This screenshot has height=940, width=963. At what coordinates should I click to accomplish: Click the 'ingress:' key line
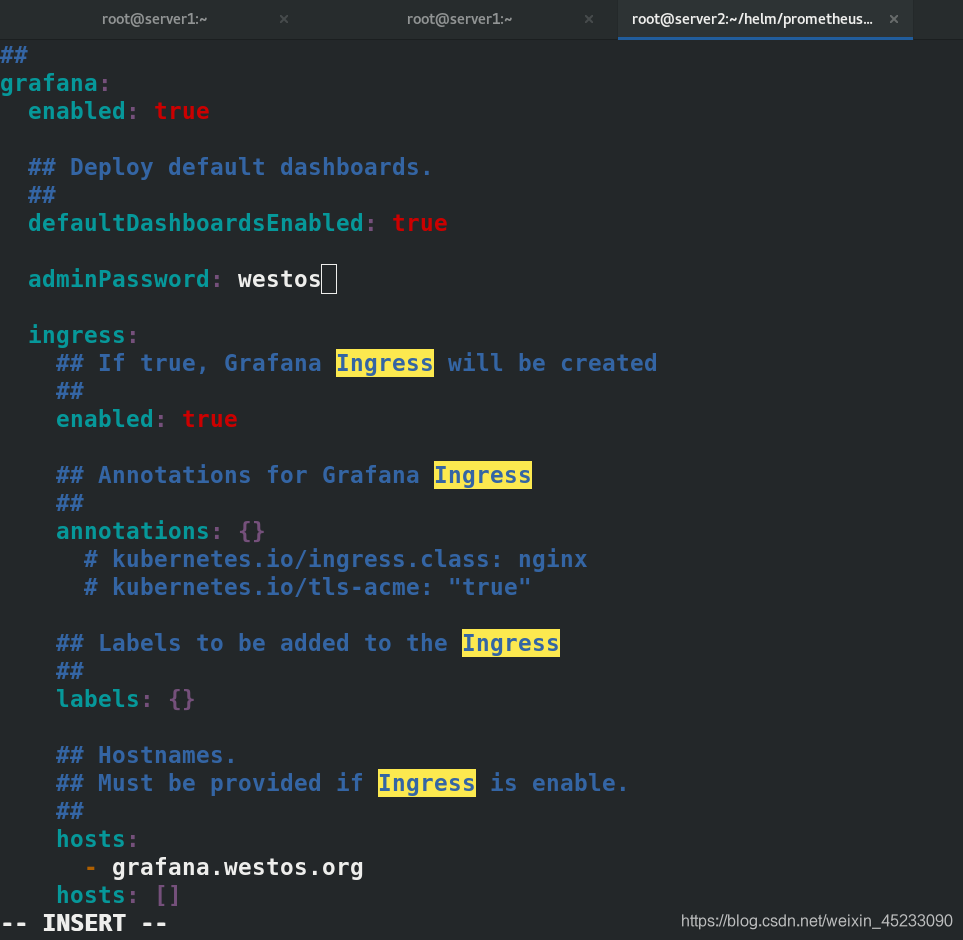click(84, 335)
